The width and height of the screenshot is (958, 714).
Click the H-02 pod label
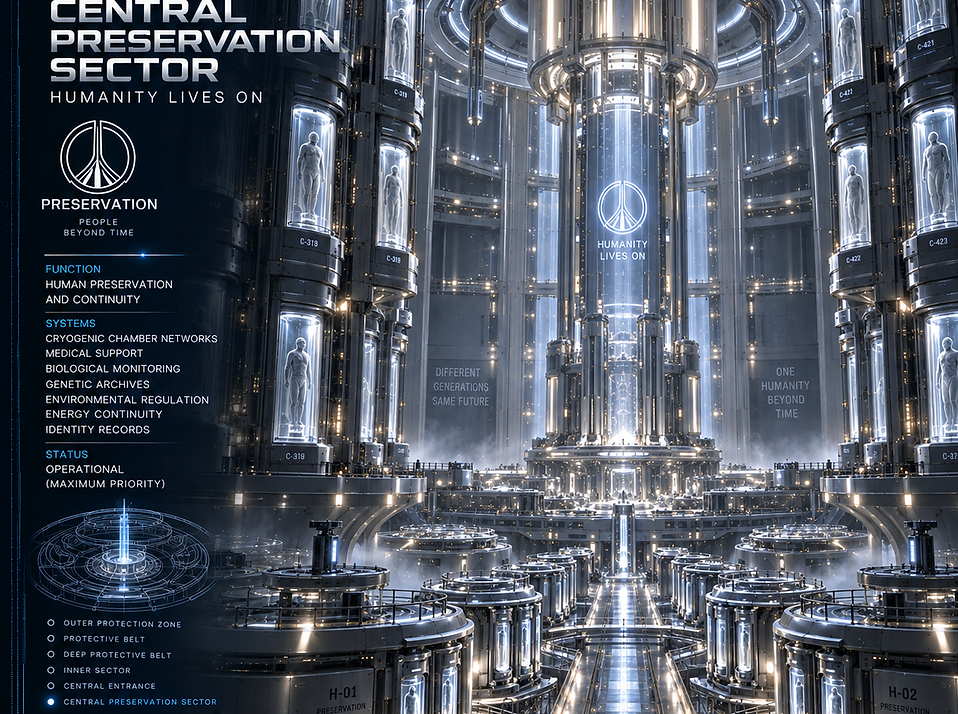(902, 693)
